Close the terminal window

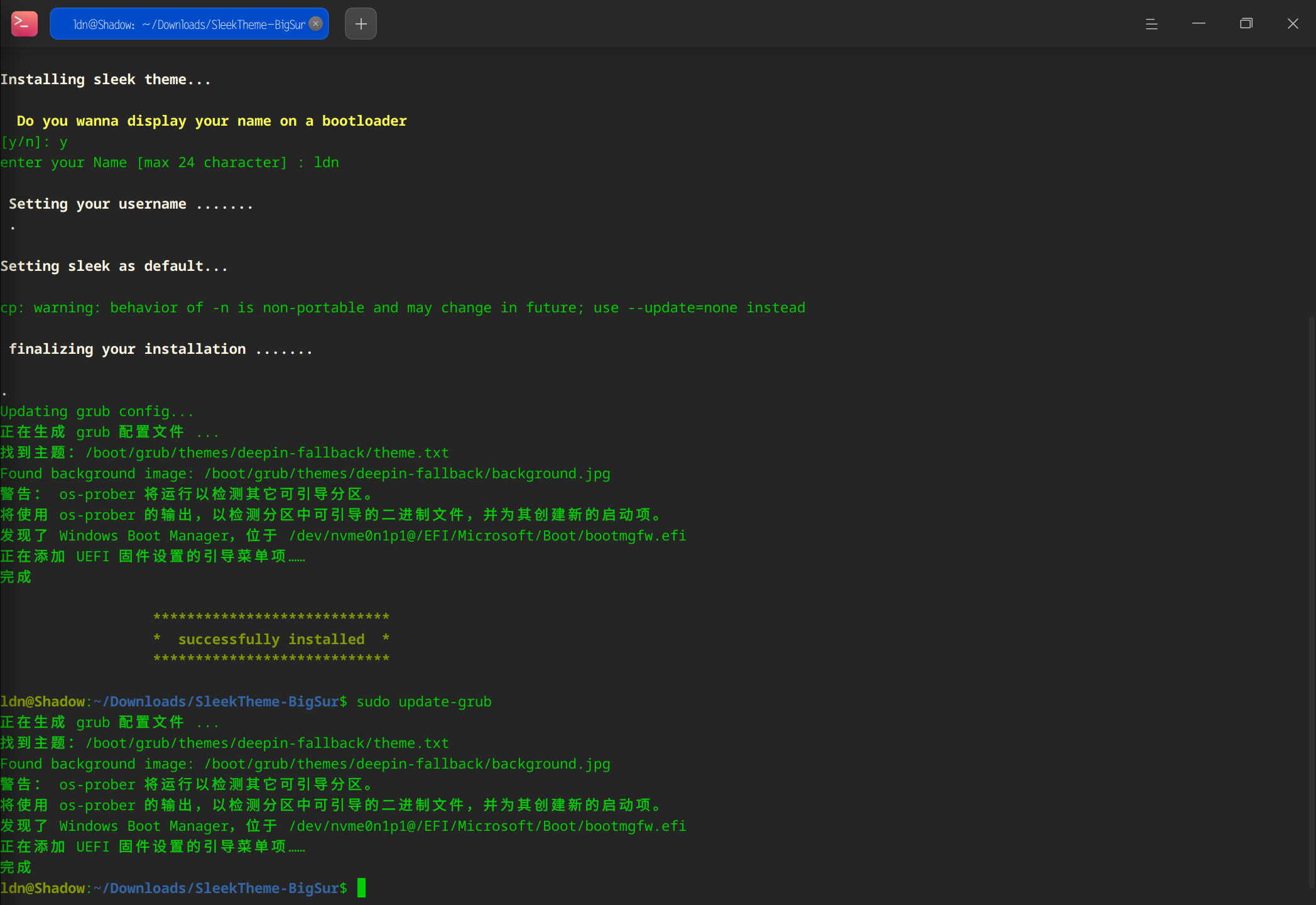tap(1293, 24)
